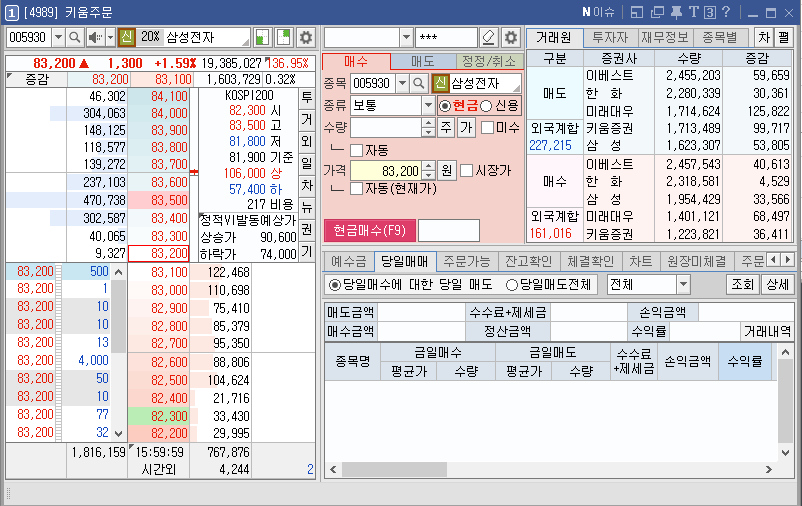Check the 자동(현재가) checkbox
The height and width of the screenshot is (506, 802).
[357, 189]
